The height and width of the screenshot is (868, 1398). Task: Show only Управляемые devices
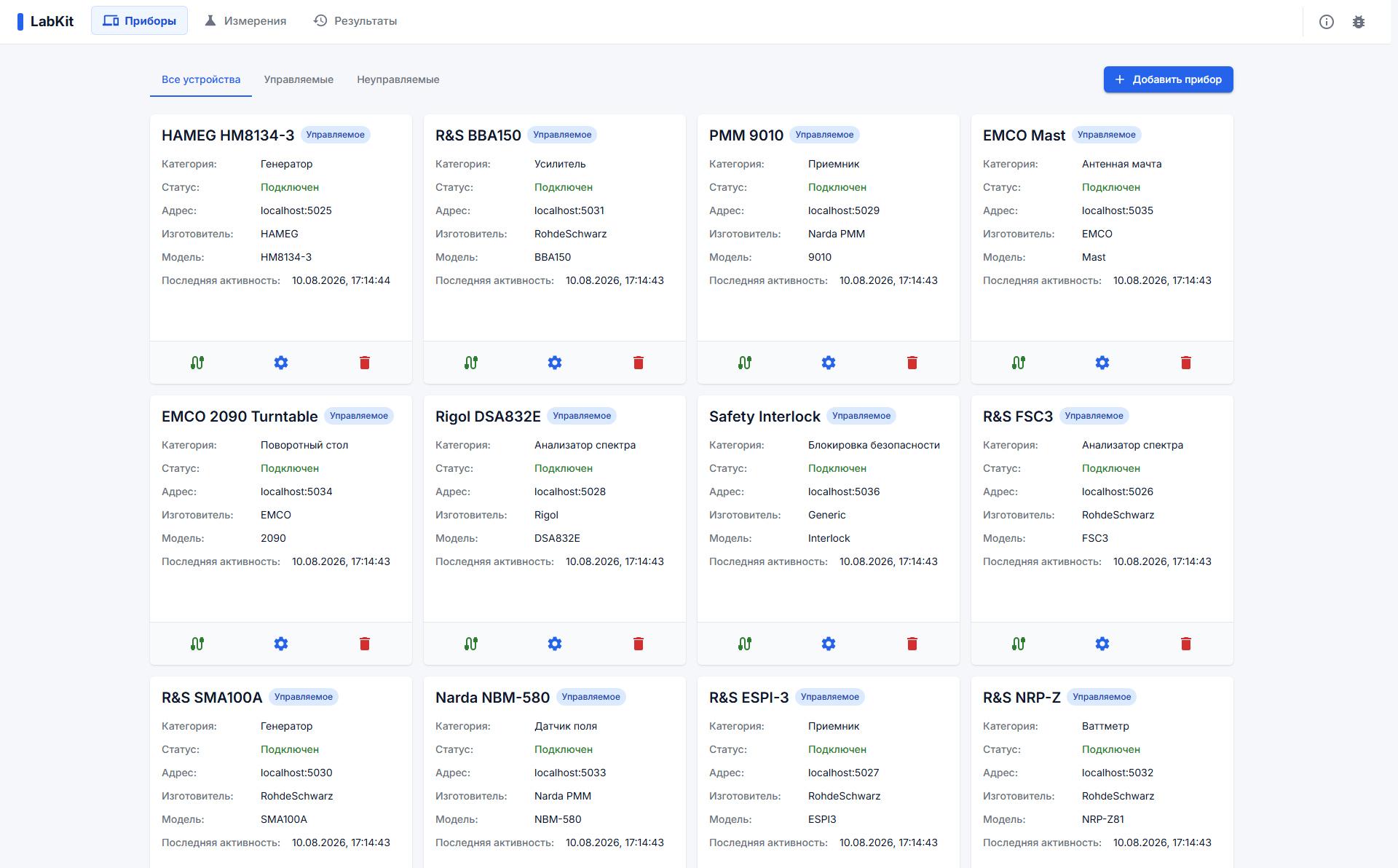pos(299,79)
